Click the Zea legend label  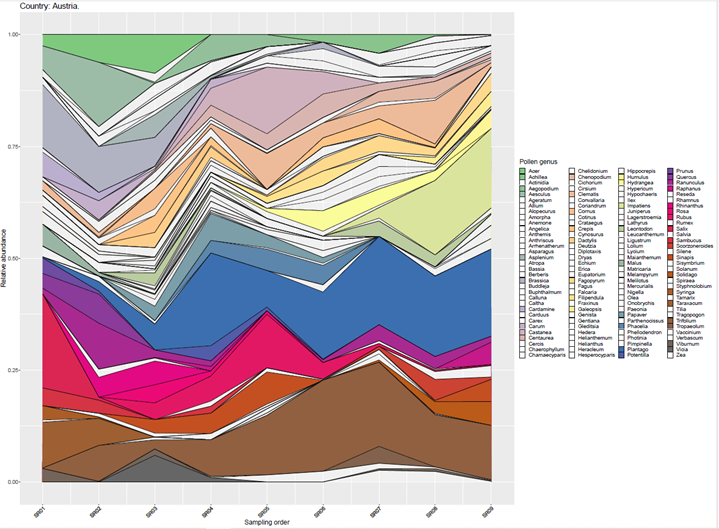coord(682,354)
